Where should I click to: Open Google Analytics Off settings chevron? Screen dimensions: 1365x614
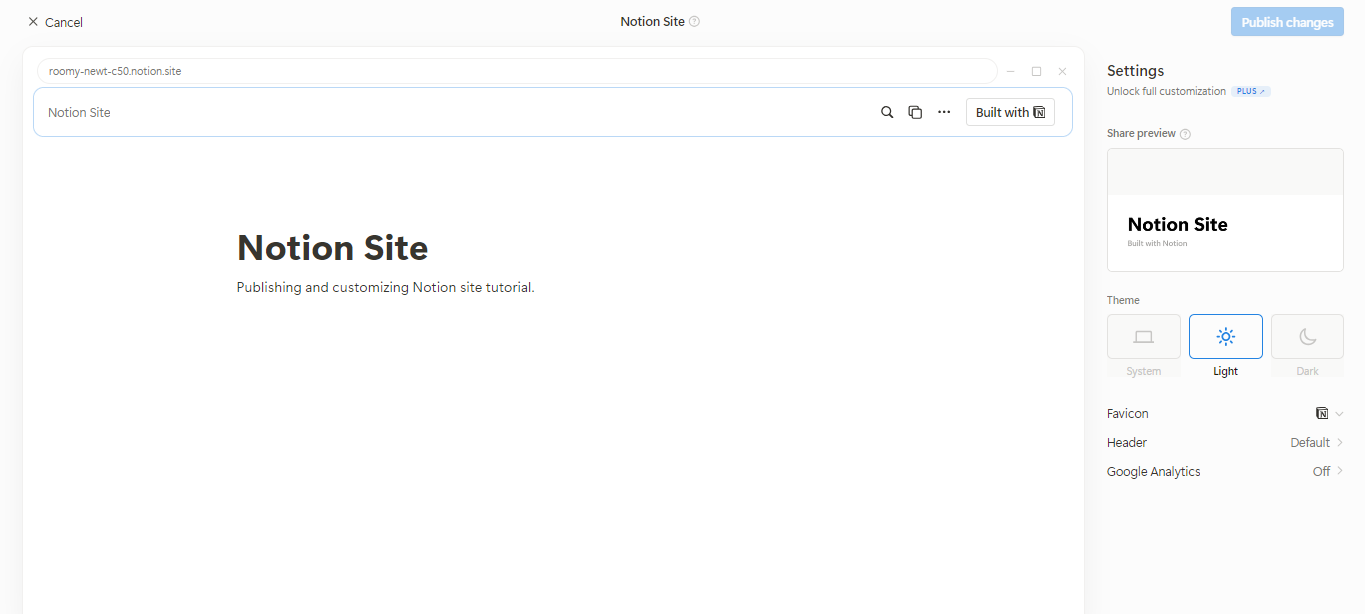(1340, 471)
